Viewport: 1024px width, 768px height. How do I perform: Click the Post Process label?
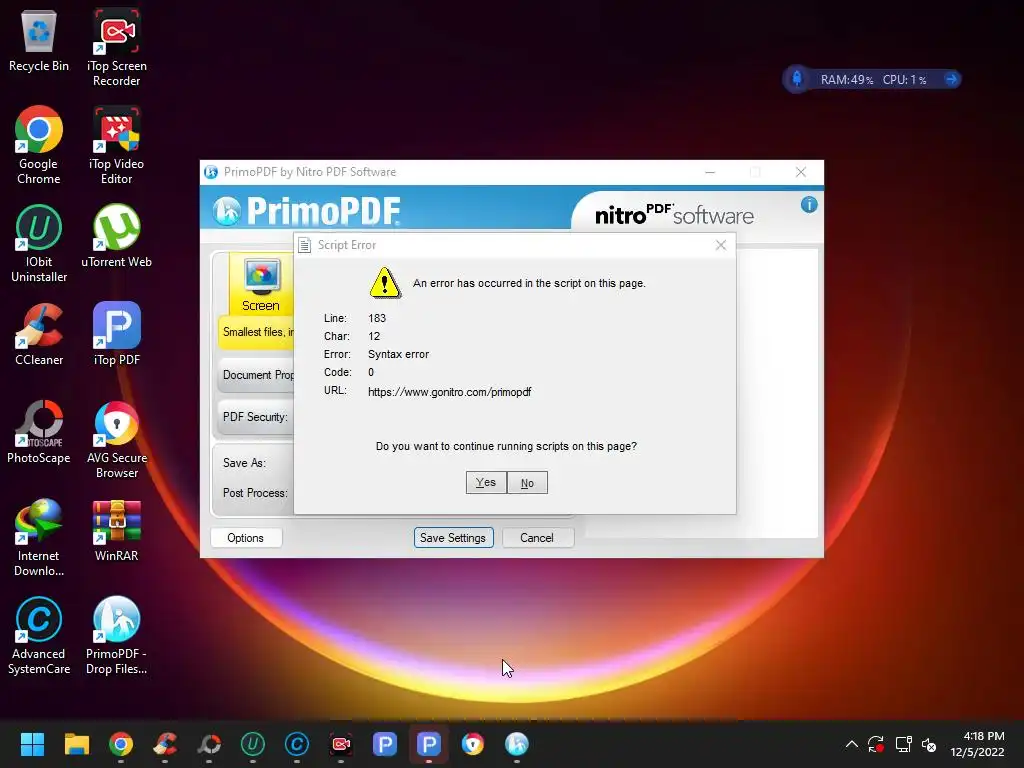[255, 492]
